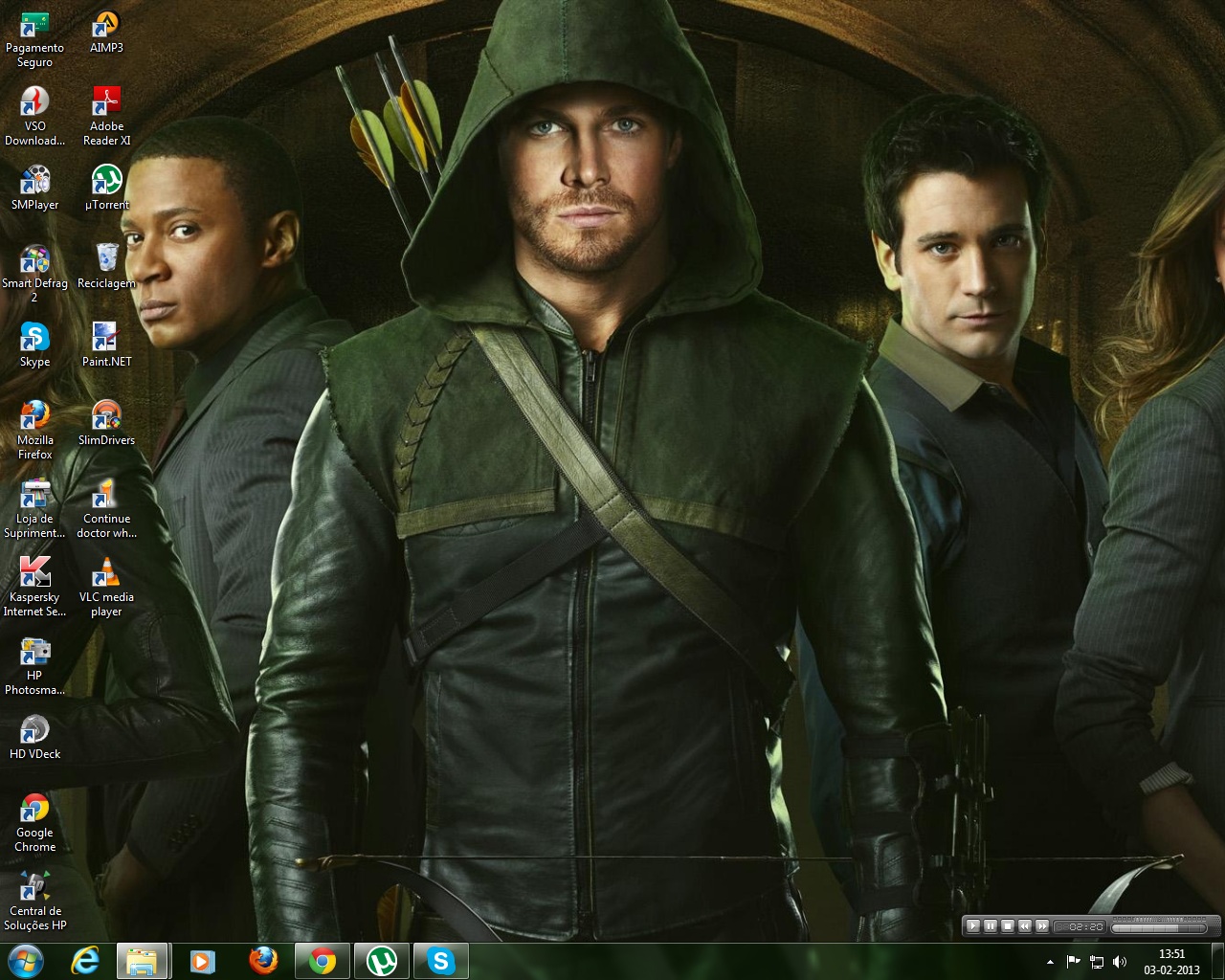The width and height of the screenshot is (1225, 980).
Task: Open Firefox from the taskbar
Action: click(x=263, y=961)
